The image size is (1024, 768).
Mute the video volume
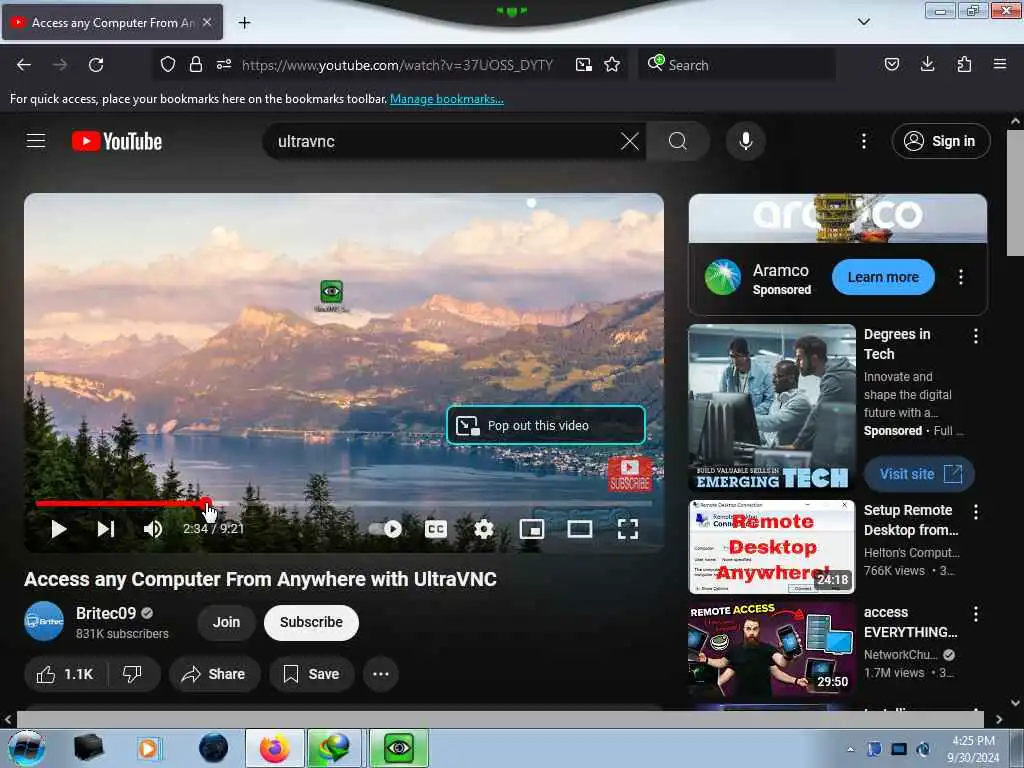click(x=153, y=529)
